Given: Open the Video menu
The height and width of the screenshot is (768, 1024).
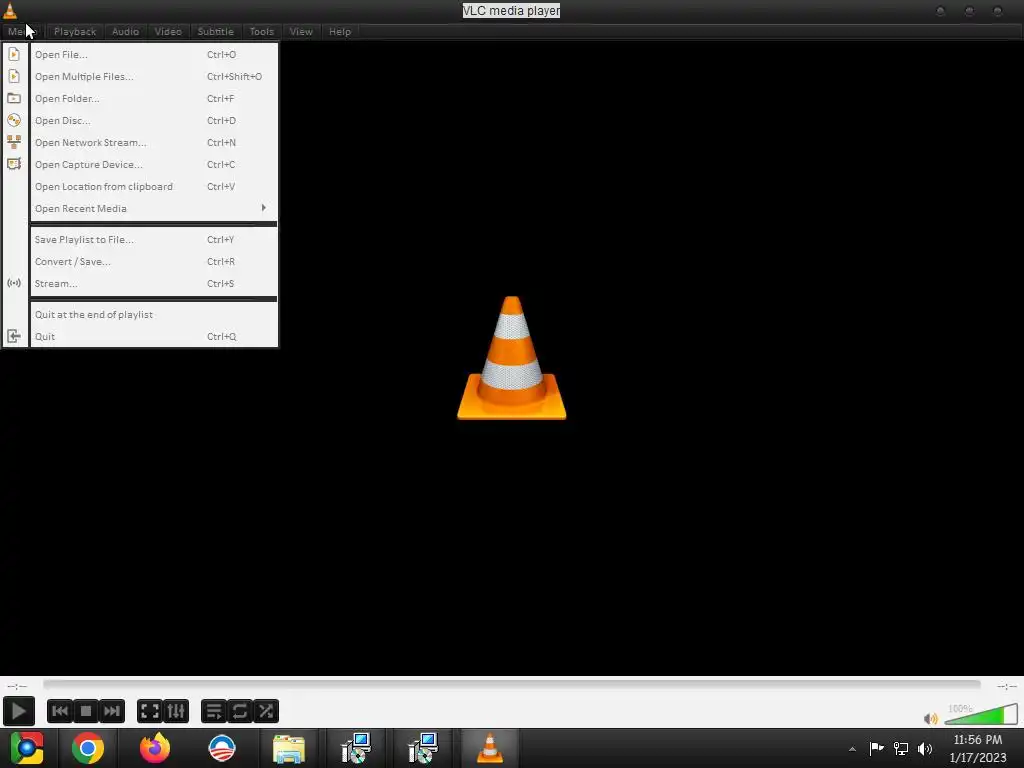Looking at the screenshot, I should 168,31.
